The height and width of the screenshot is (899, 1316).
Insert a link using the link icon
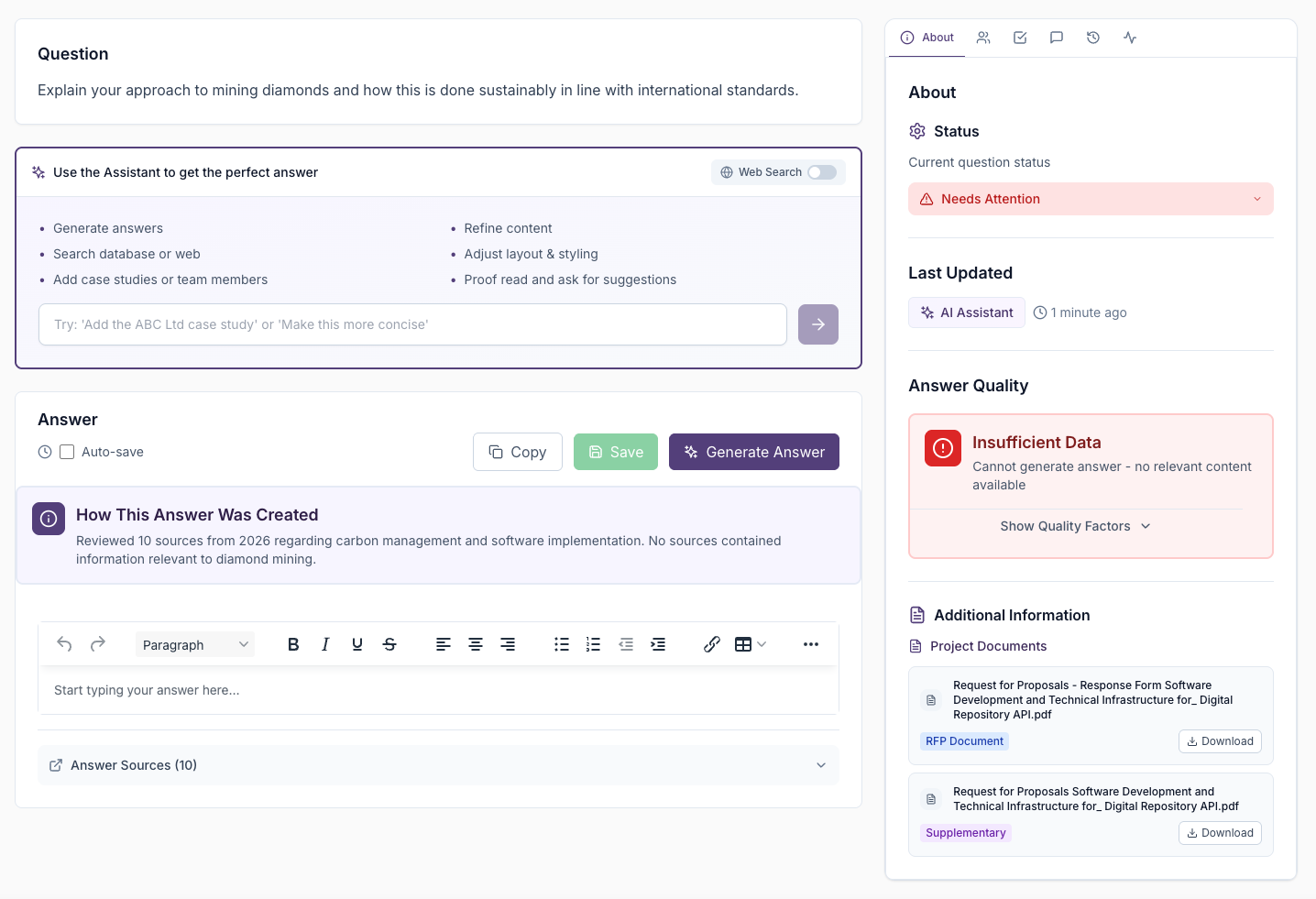712,644
